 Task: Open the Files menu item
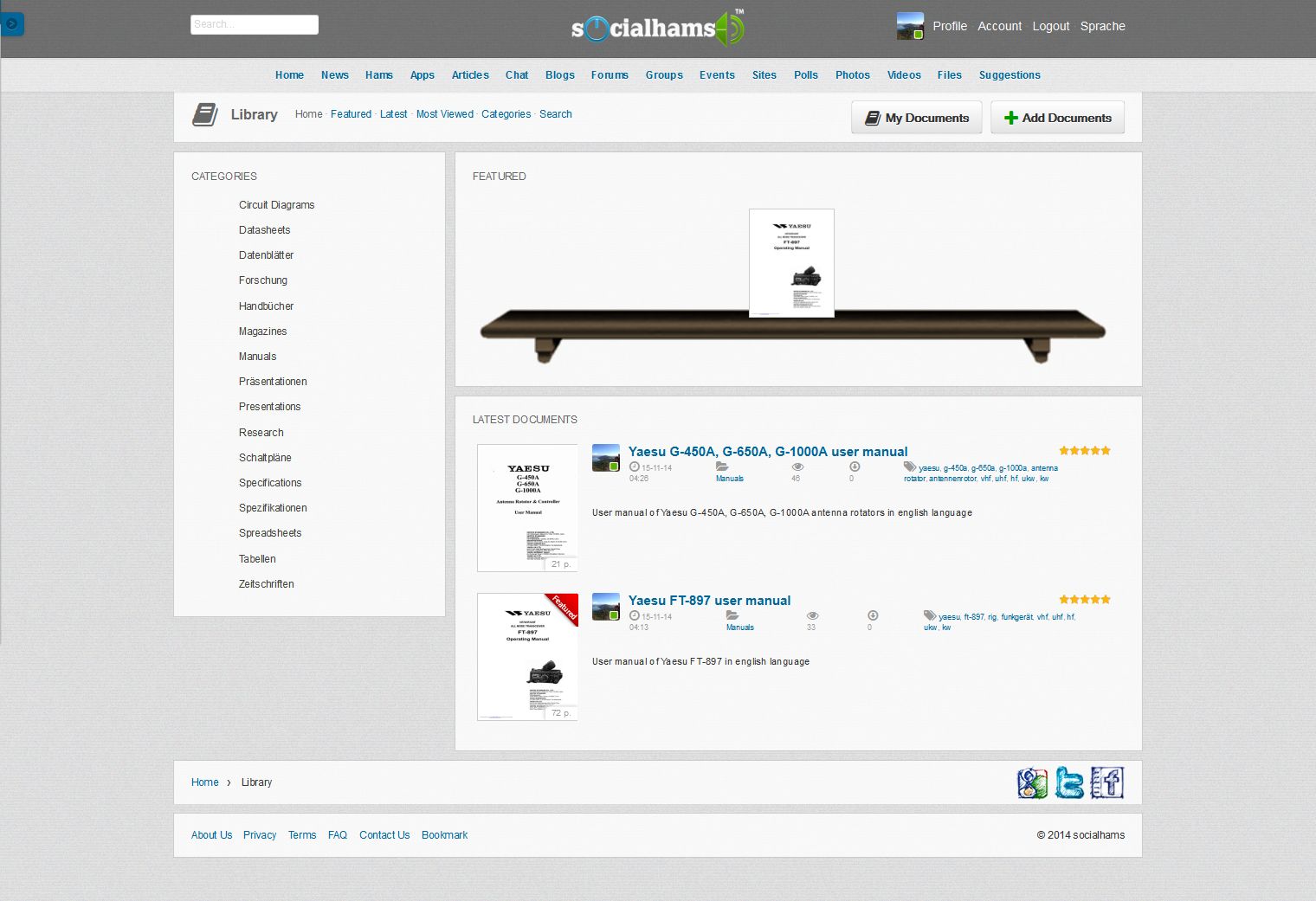[x=950, y=75]
